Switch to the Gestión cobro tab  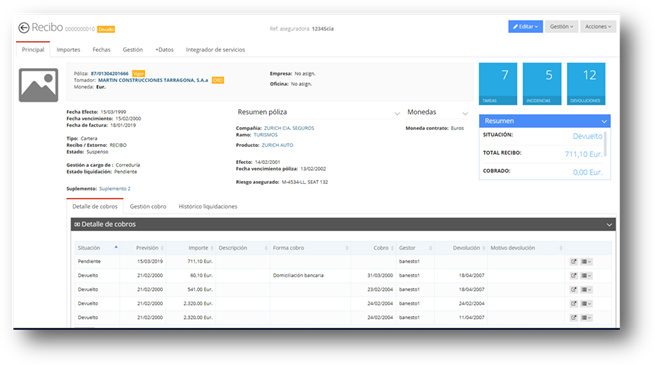[x=148, y=206]
